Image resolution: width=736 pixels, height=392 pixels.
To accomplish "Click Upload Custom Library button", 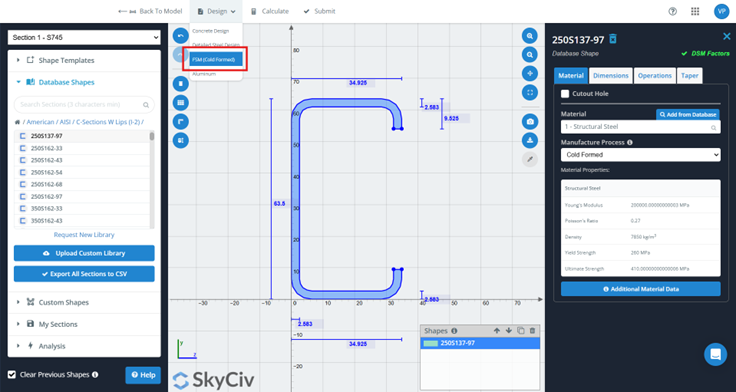I will 84,253.
